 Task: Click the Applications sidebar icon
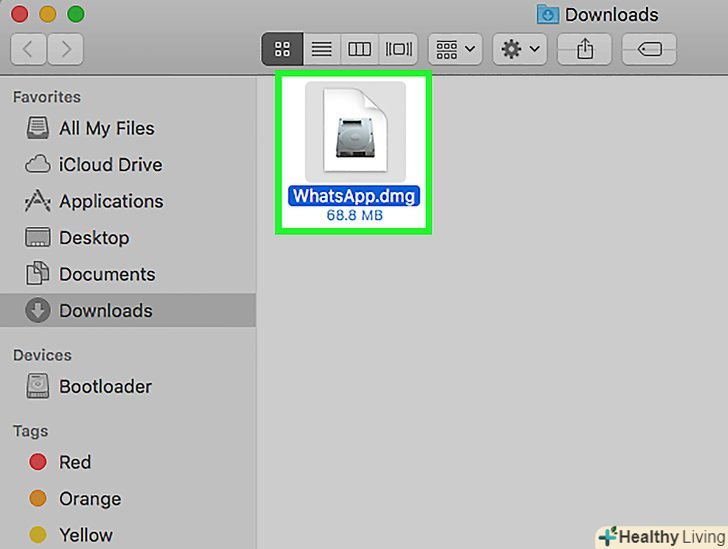(x=38, y=201)
